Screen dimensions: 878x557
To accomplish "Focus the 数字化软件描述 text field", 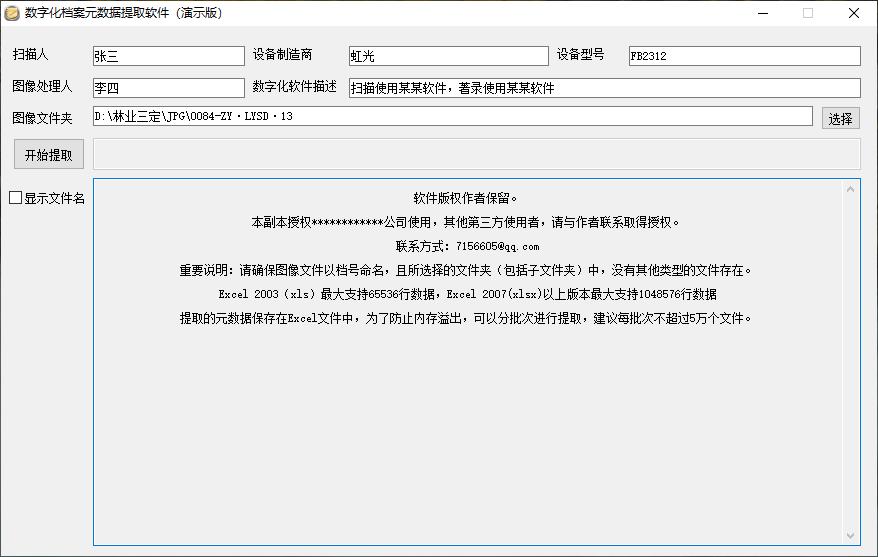I will 604,88.
